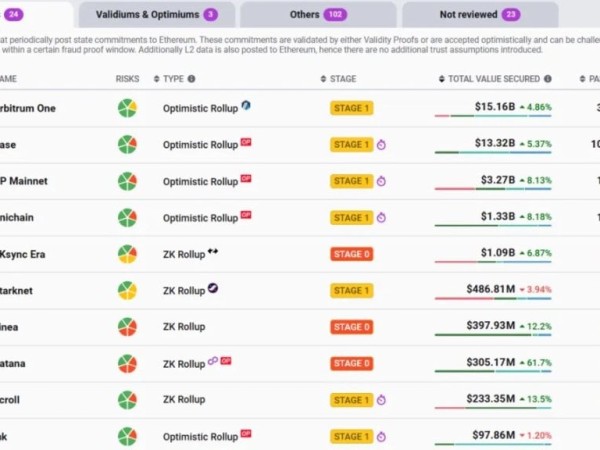Switch to the Others tab
Viewport: 600px width, 450px height.
318,15
